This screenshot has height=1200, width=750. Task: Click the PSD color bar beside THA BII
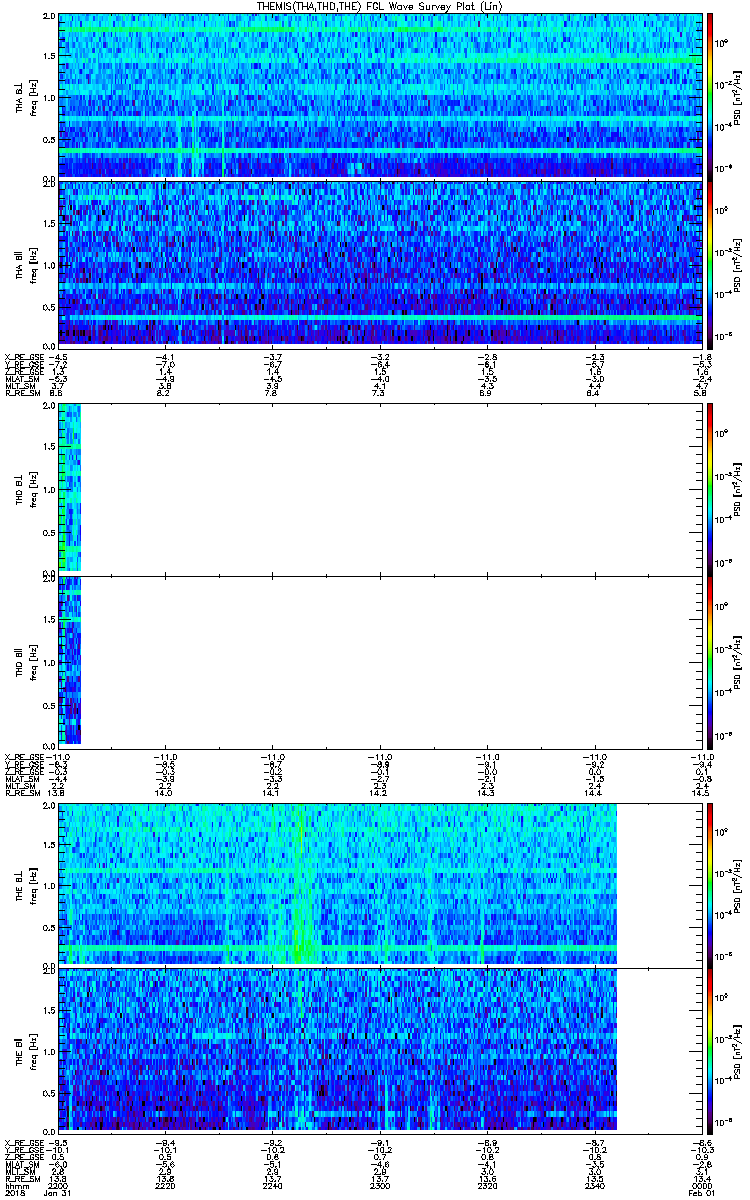(710, 263)
